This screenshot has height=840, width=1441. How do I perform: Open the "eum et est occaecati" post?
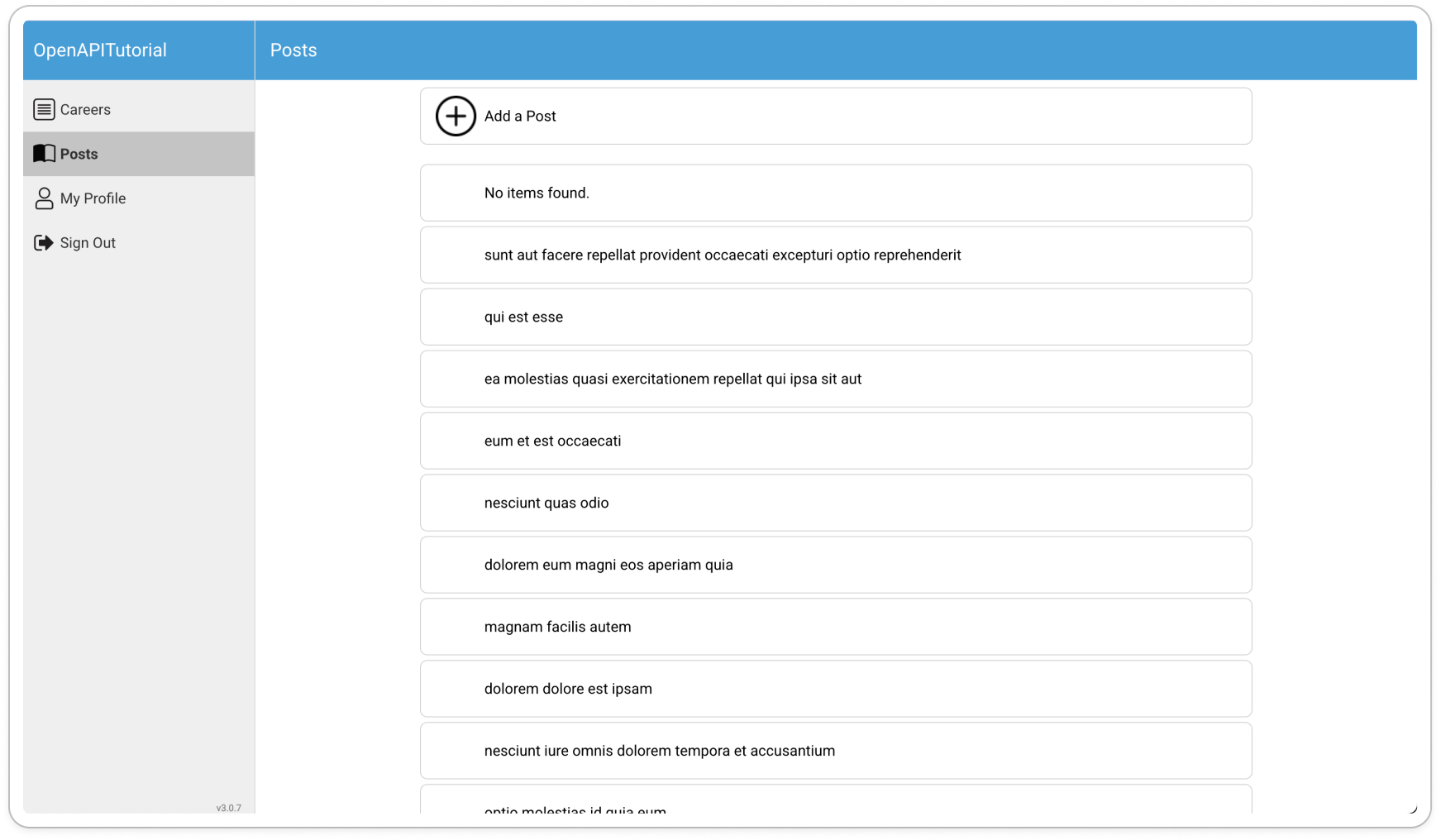tap(835, 441)
